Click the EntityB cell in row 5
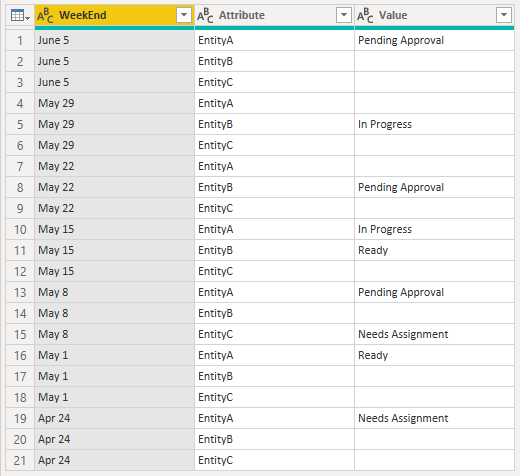The width and height of the screenshot is (520, 476). pyautogui.click(x=274, y=125)
